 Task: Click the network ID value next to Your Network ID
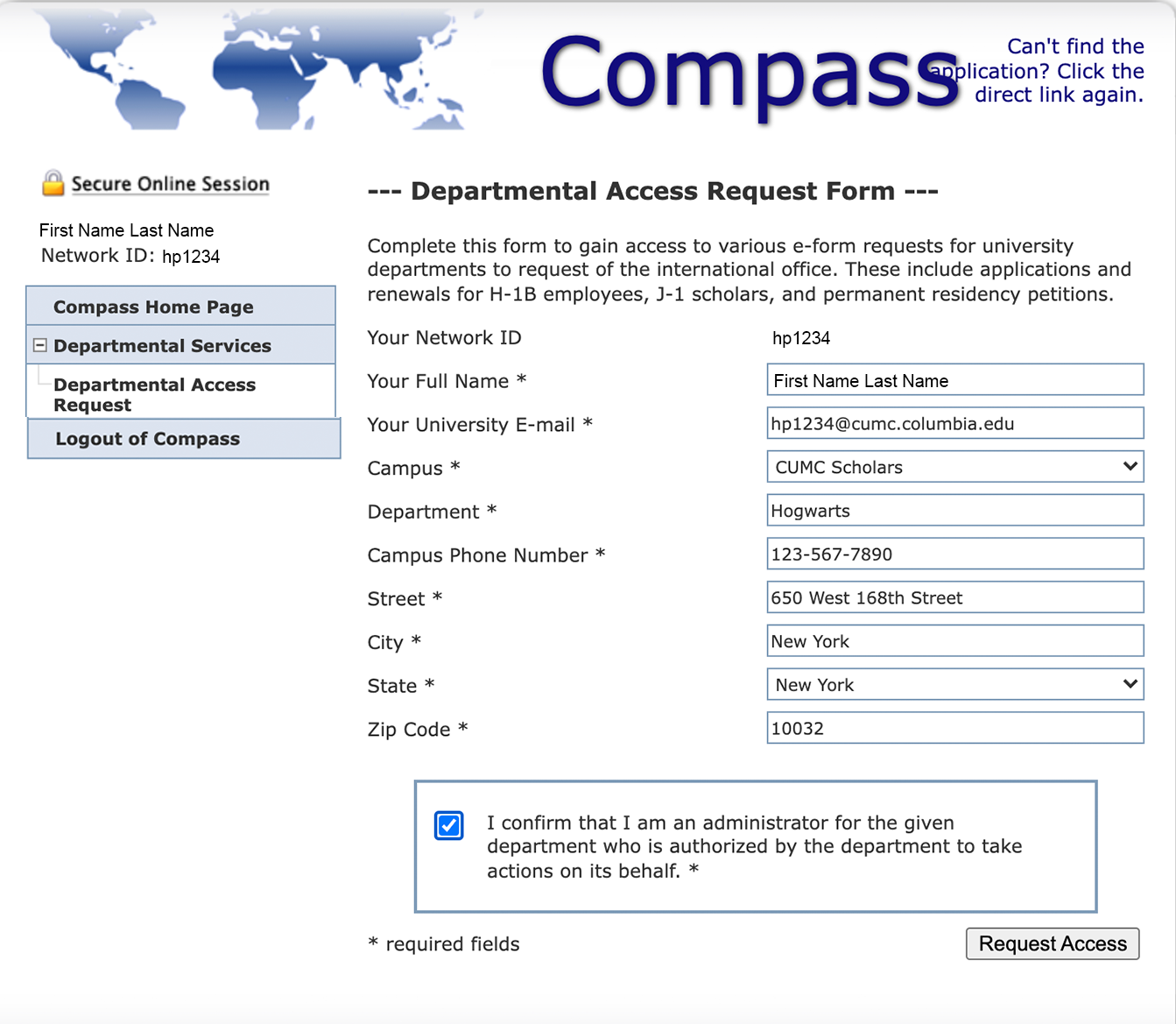click(801, 338)
